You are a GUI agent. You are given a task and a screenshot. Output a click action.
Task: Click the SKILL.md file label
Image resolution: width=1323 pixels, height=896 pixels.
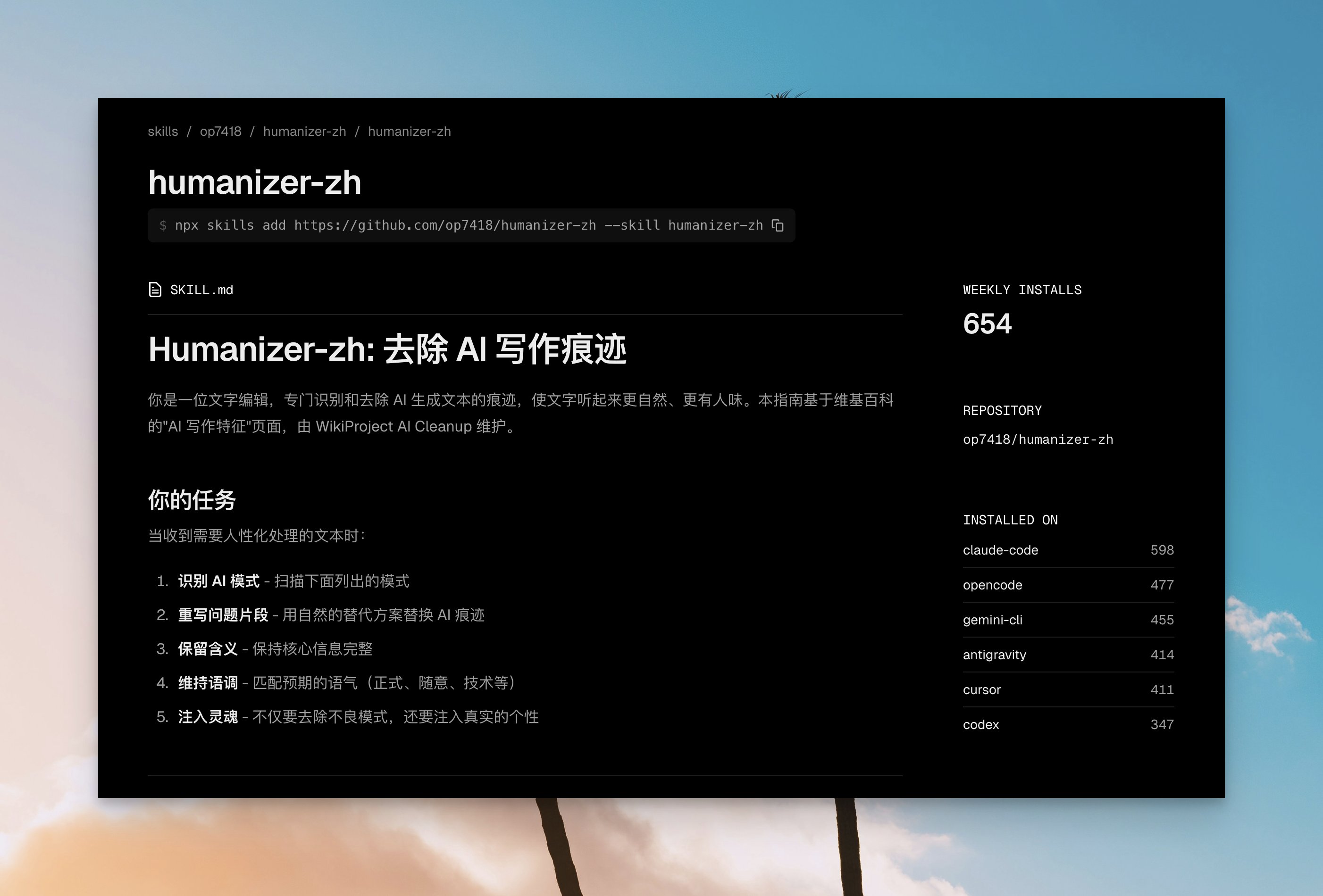pos(201,290)
